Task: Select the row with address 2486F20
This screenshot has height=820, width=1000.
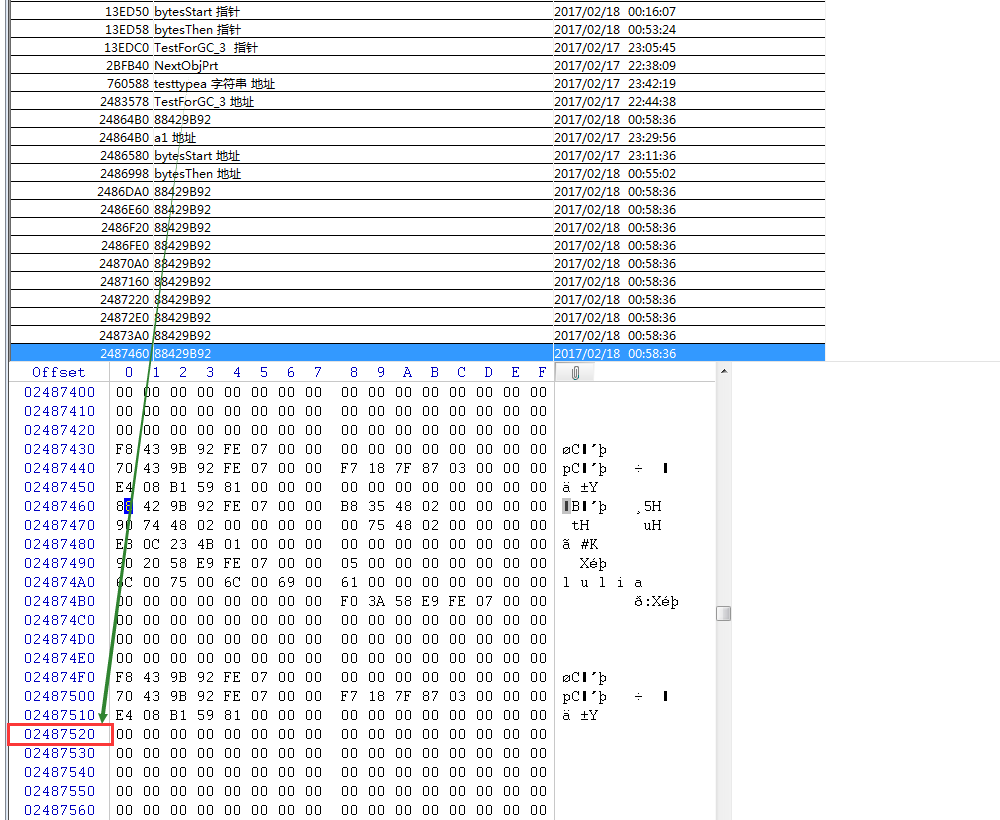Action: click(418, 228)
